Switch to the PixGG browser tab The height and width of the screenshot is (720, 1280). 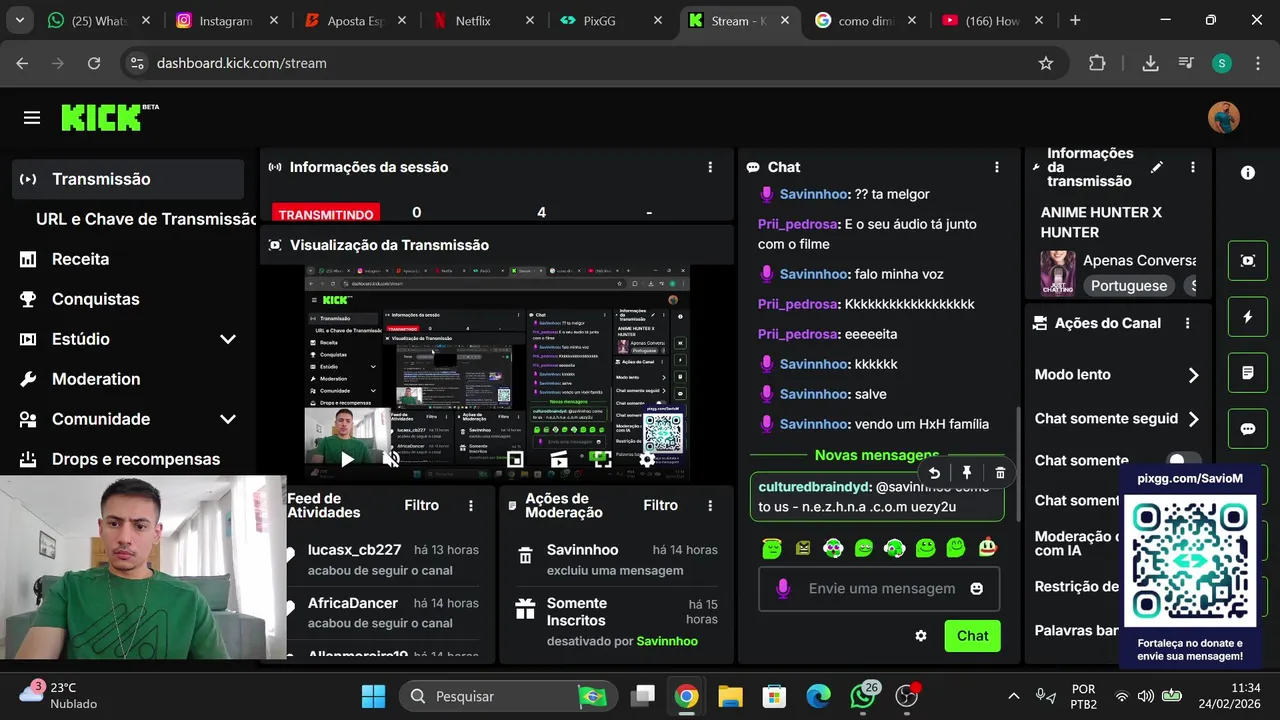[x=611, y=20]
